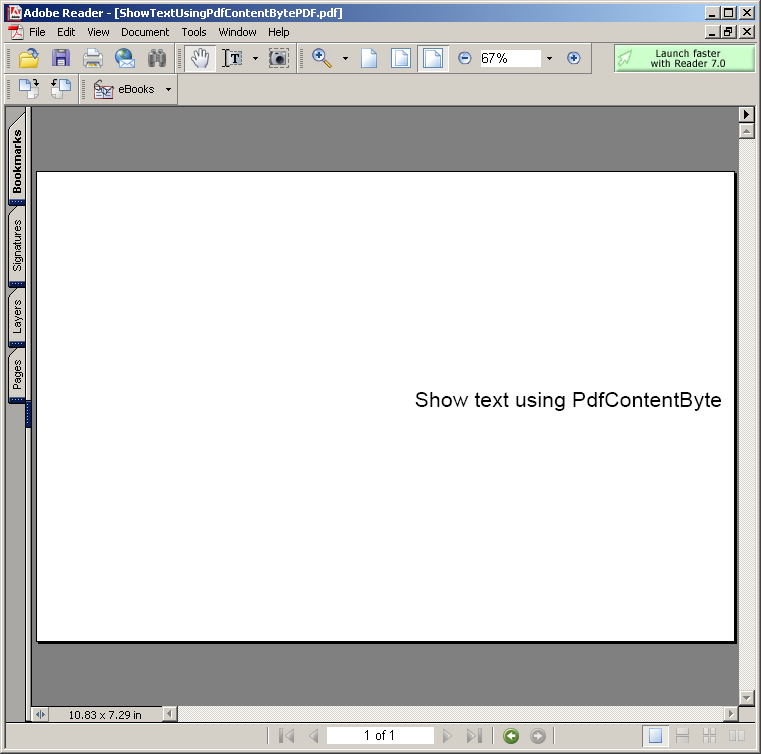Viewport: 761px width, 754px height.
Task: Set view to Fit Page icon
Action: pyautogui.click(x=401, y=58)
